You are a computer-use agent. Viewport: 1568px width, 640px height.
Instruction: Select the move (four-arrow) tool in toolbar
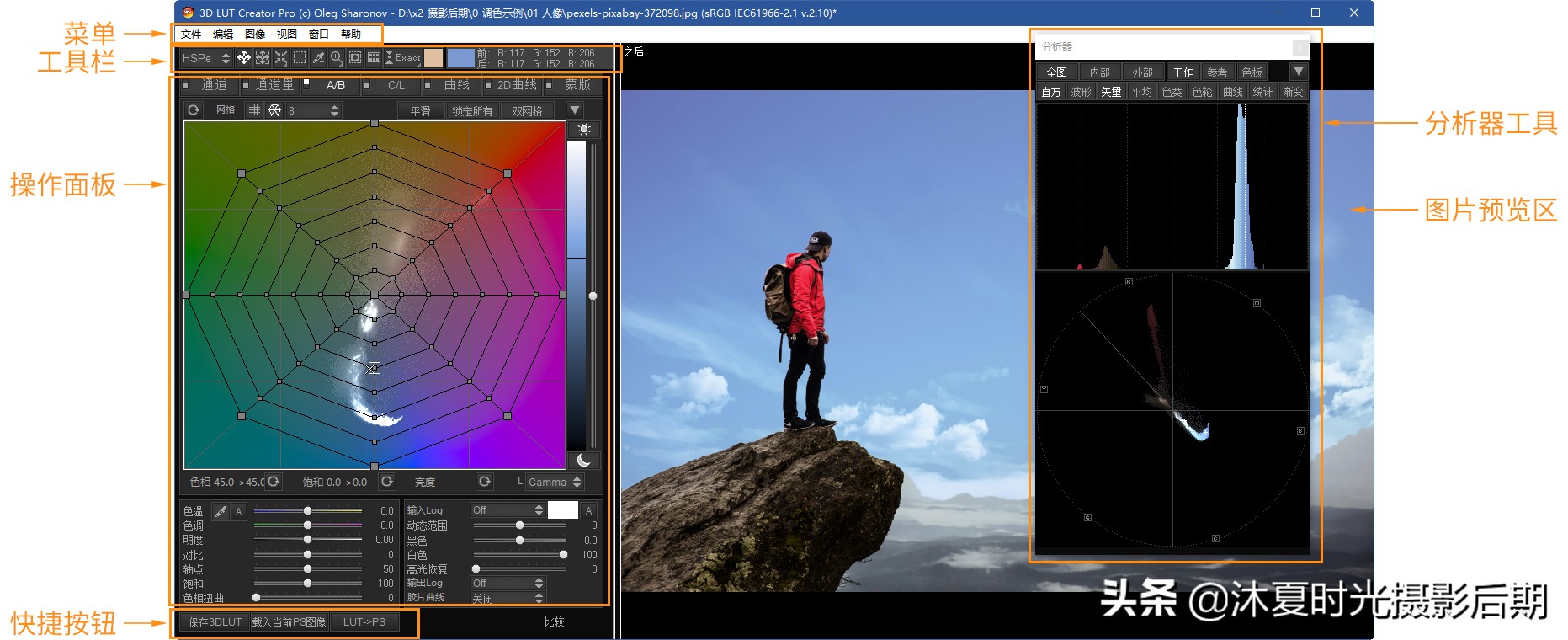(x=243, y=57)
